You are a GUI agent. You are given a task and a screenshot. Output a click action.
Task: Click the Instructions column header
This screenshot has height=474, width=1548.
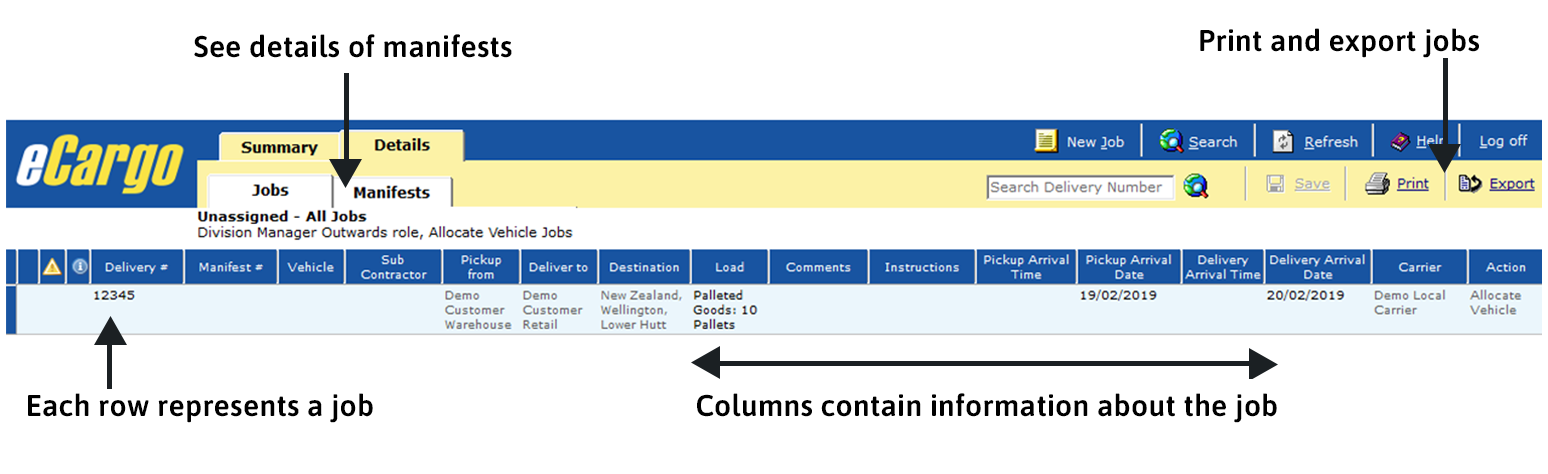point(922,267)
